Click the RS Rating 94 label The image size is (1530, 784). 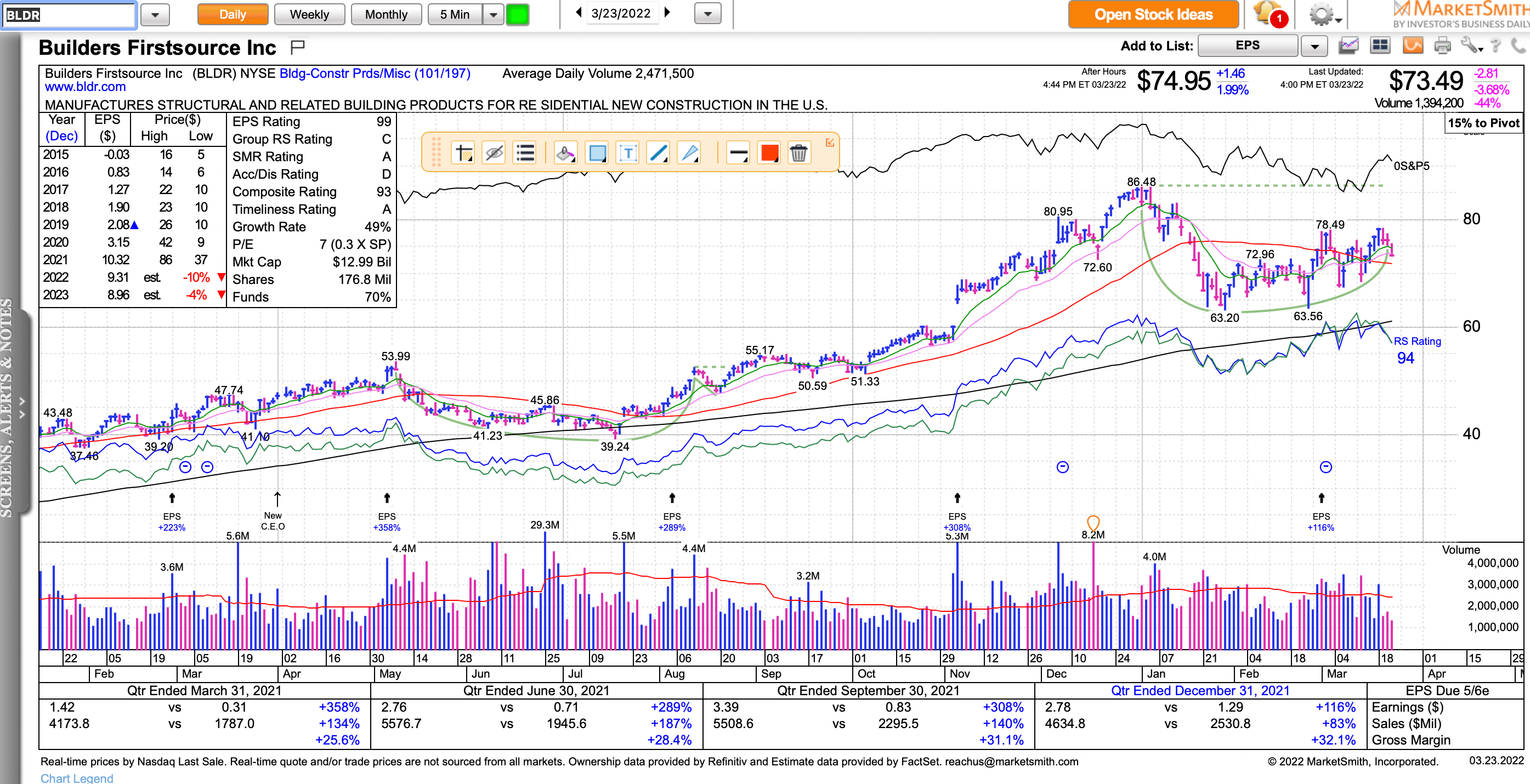click(1416, 350)
